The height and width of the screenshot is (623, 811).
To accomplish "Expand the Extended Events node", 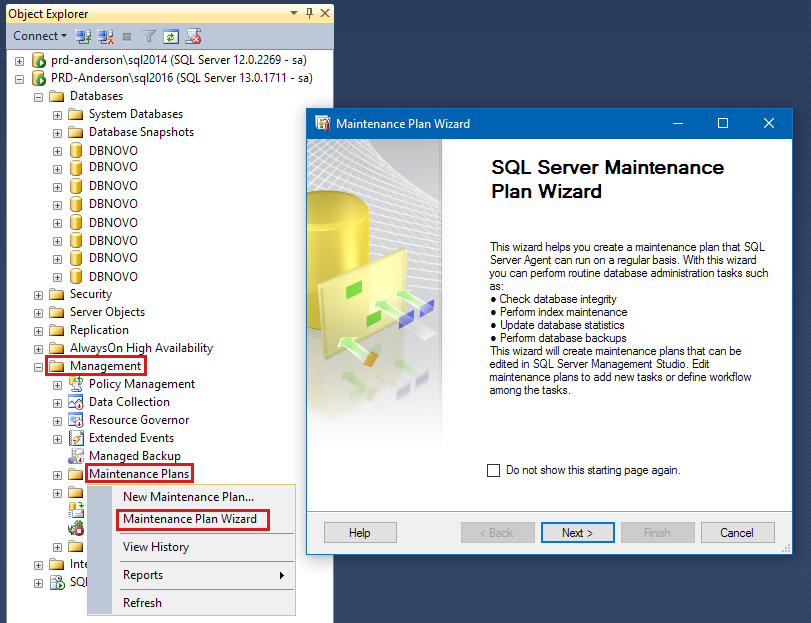I will tap(57, 439).
